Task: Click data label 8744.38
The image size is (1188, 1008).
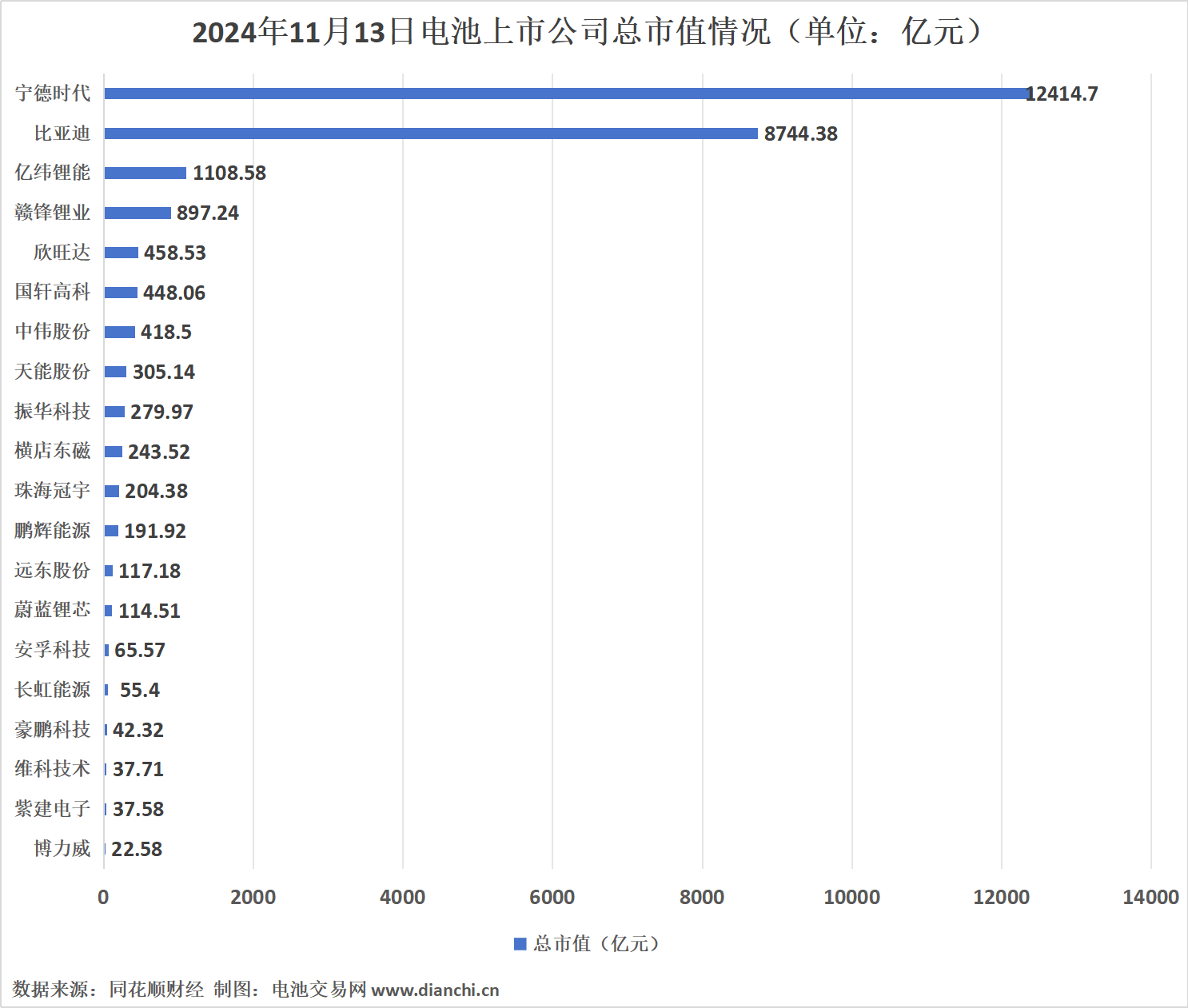Action: 801,133
